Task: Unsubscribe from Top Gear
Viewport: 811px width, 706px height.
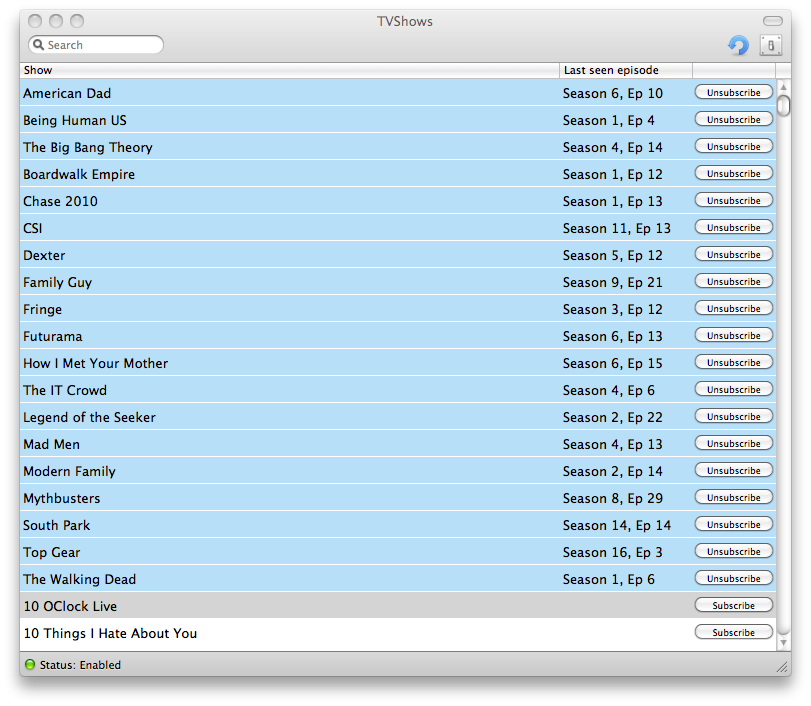Action: pyautogui.click(x=733, y=551)
